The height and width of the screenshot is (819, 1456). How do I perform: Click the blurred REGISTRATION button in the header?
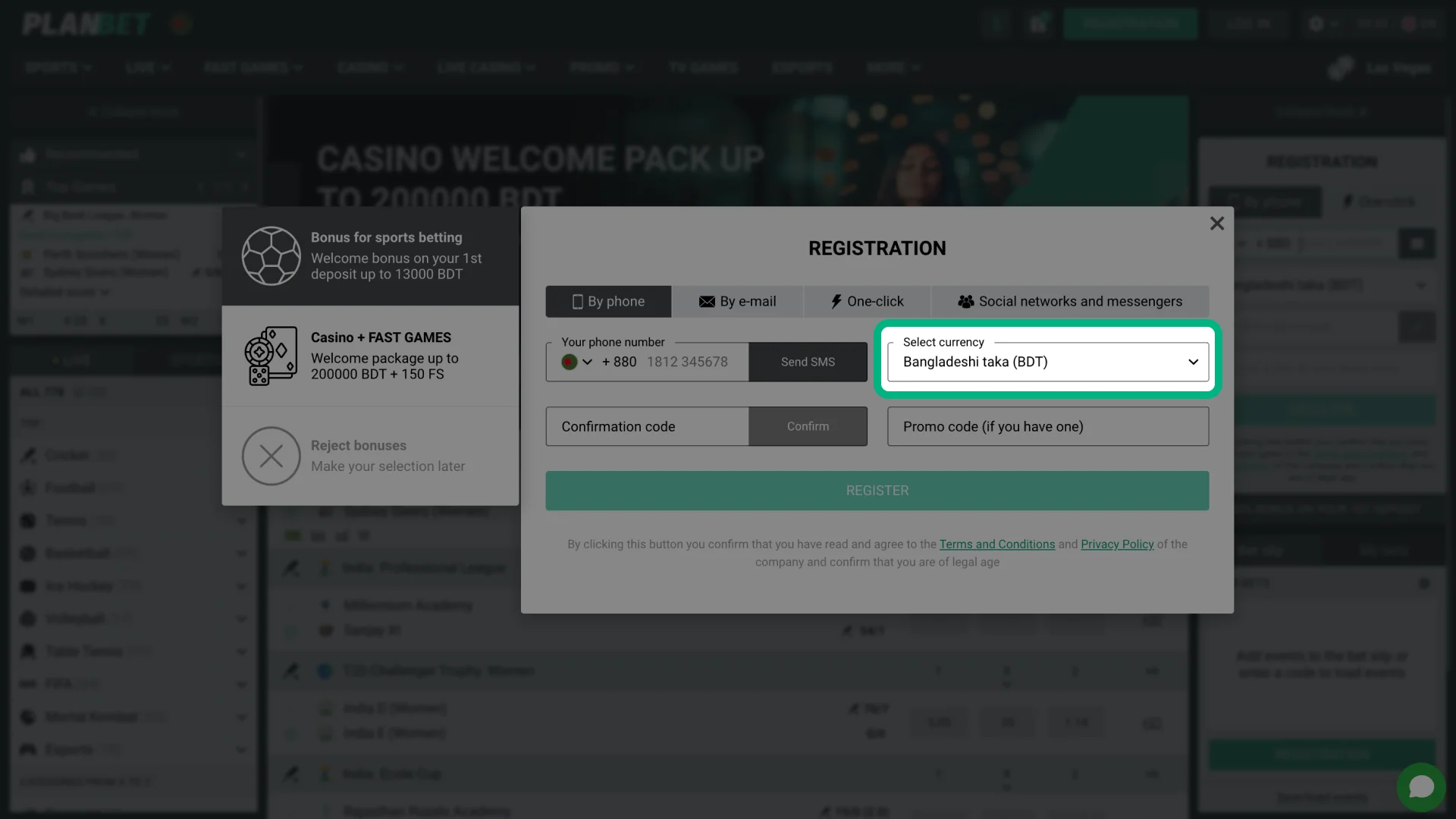click(x=1130, y=24)
